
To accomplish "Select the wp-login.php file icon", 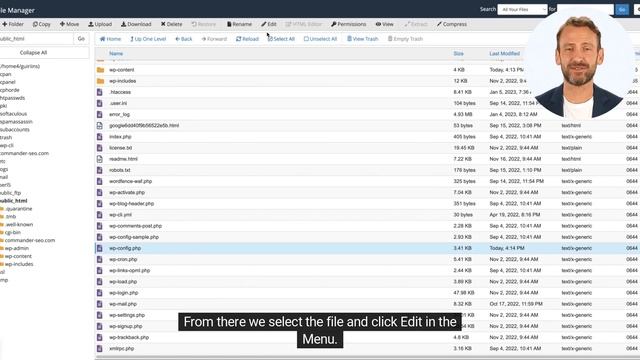I will (x=100, y=293).
